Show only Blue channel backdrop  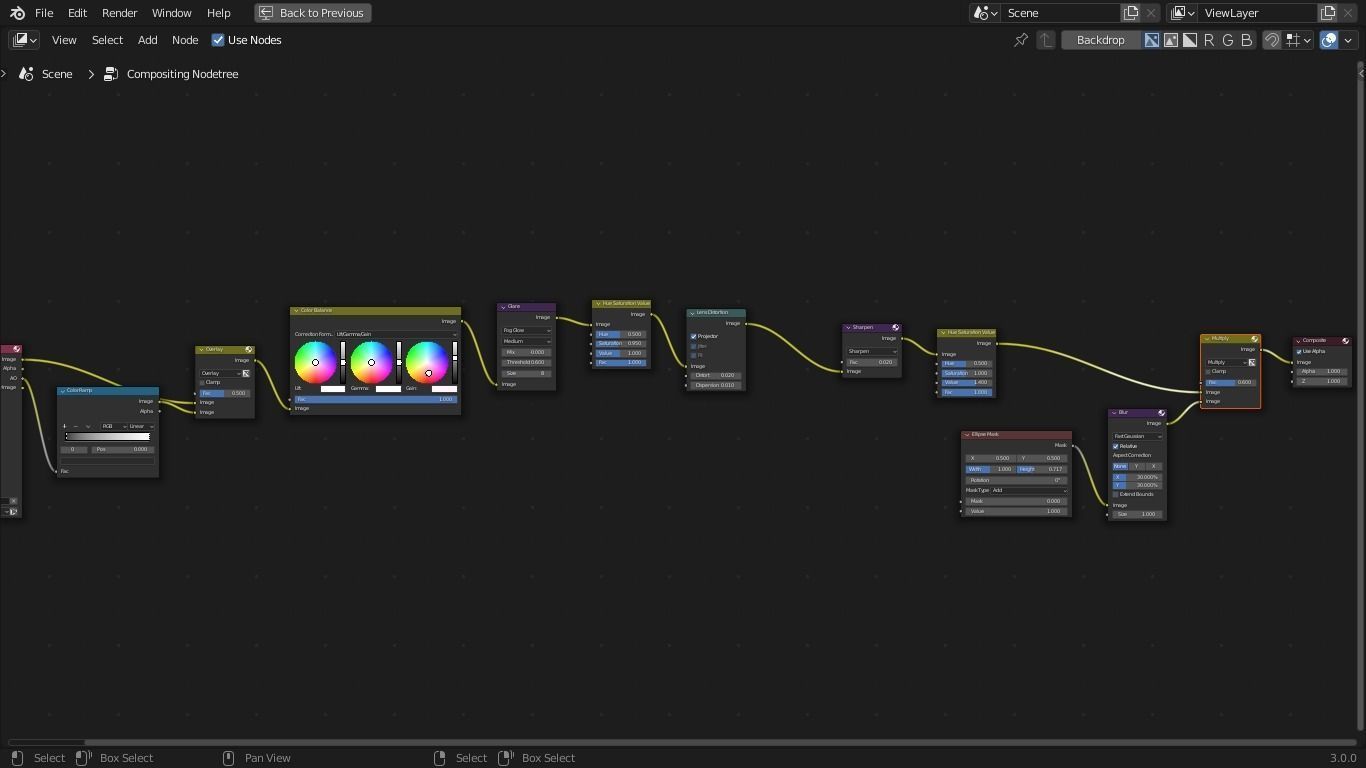tap(1247, 40)
